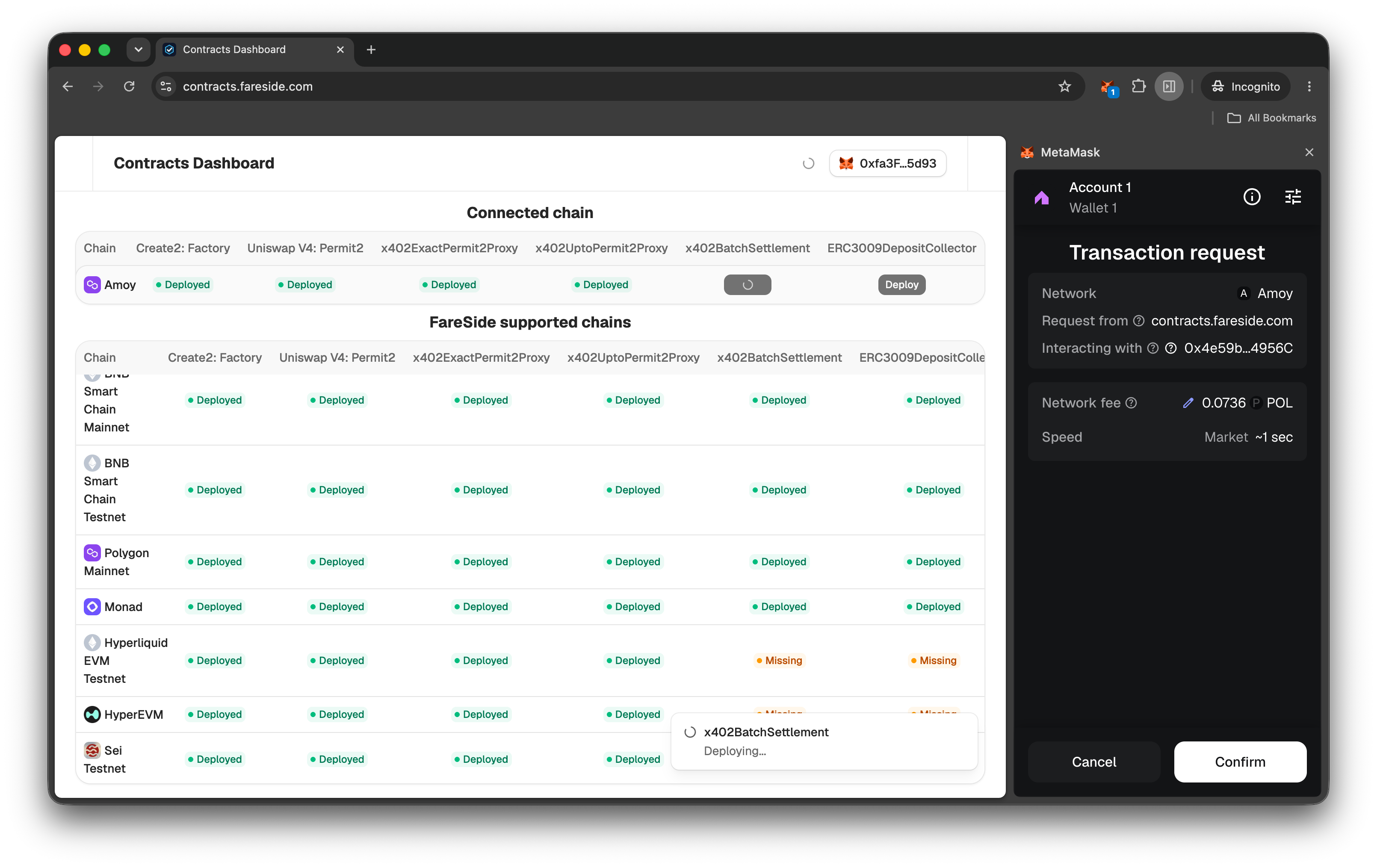
Task: Click the 0.0736 POL network fee value
Action: click(x=1247, y=402)
